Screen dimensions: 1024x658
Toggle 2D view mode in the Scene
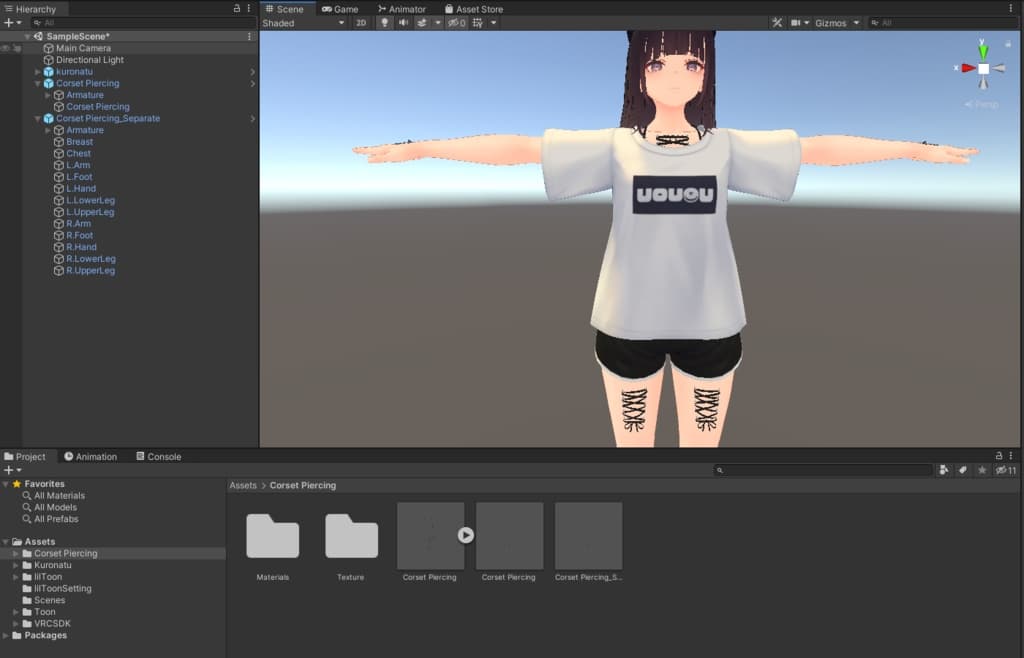[x=361, y=23]
